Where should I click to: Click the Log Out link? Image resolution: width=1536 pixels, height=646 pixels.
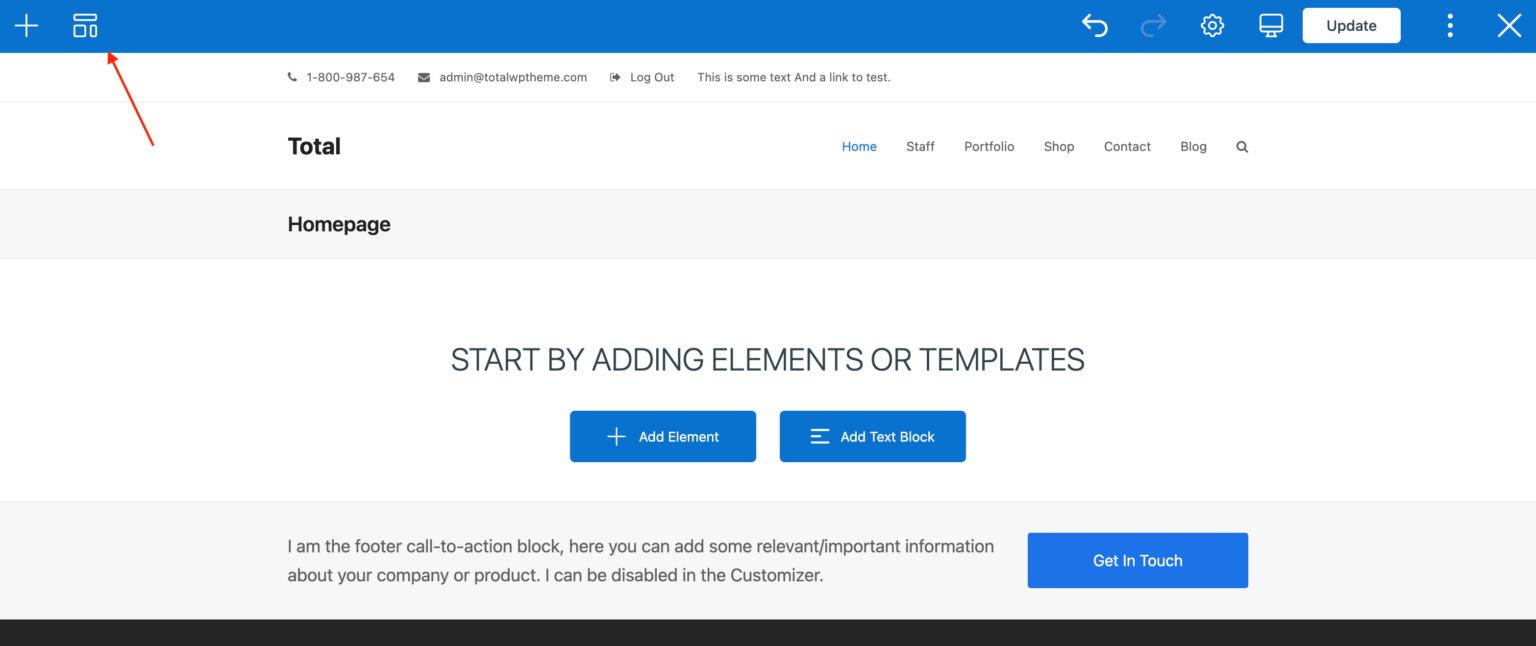click(651, 77)
